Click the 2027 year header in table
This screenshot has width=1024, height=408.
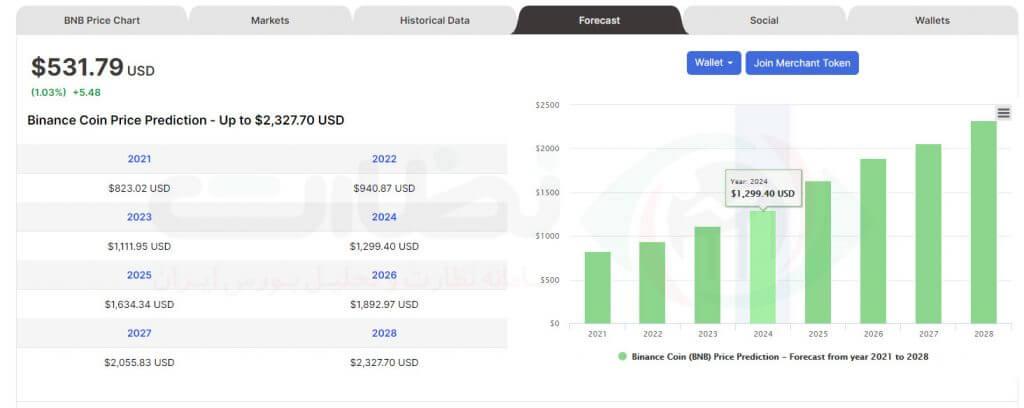coord(139,333)
